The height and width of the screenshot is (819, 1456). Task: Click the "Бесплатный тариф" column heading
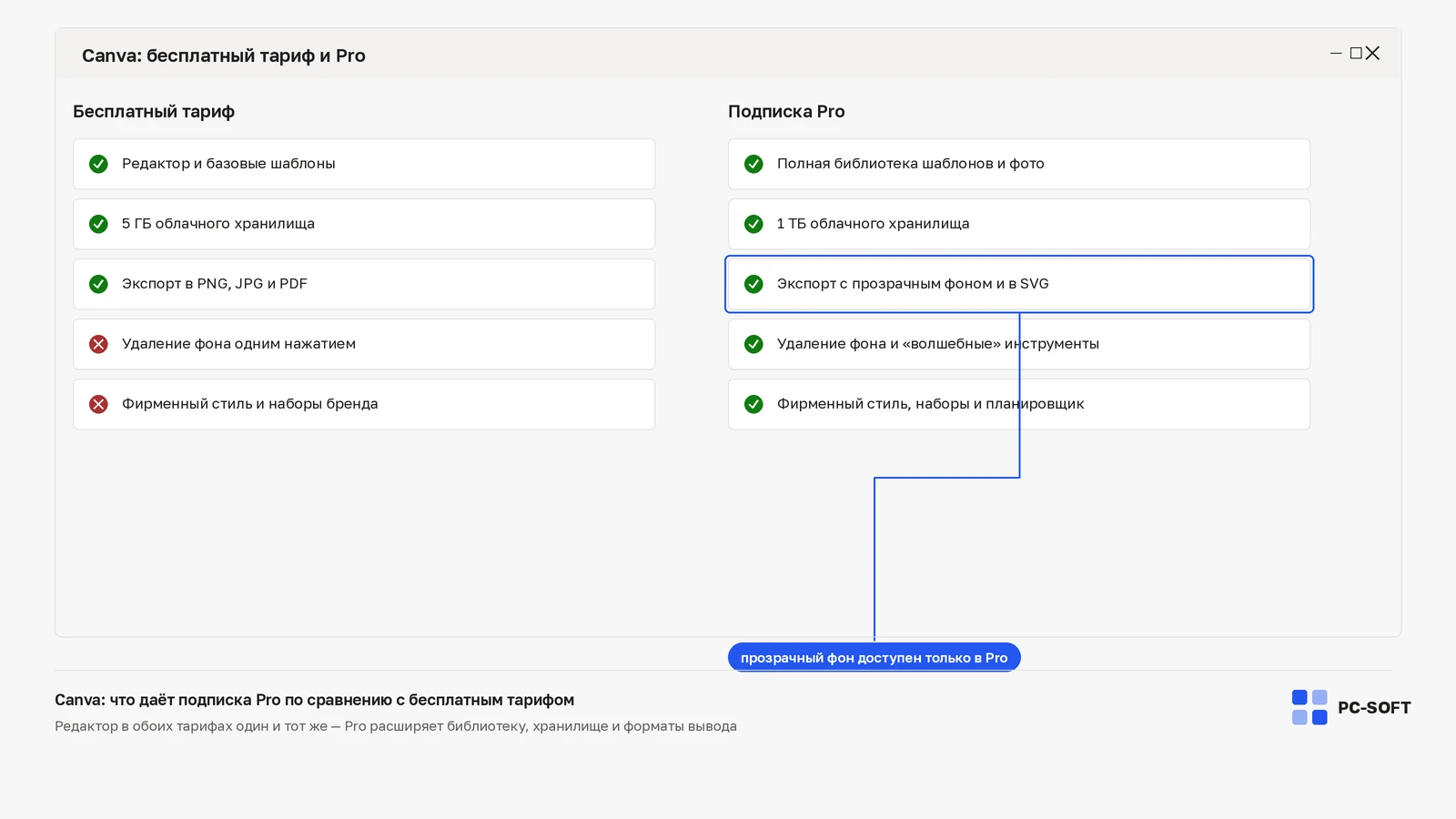click(154, 112)
